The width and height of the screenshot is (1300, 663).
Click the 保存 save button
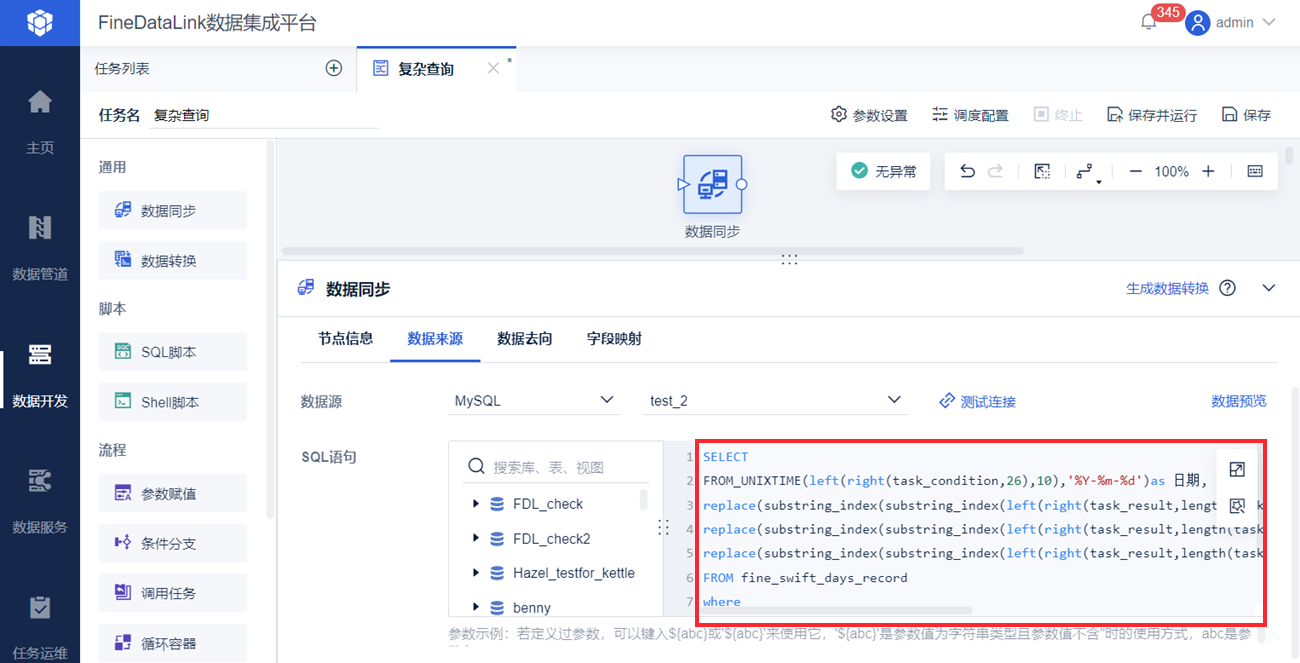coord(1246,115)
